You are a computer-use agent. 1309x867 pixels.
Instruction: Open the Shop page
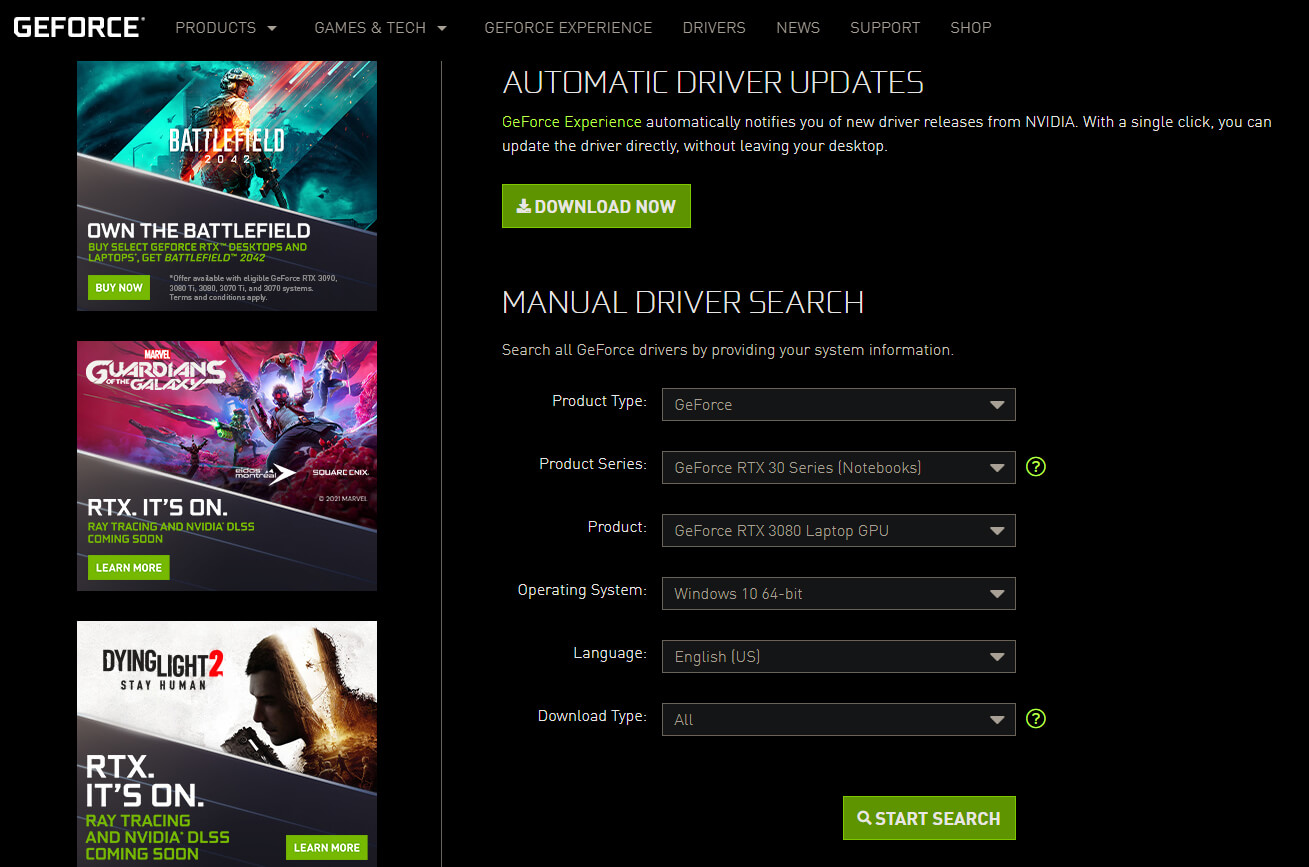pyautogui.click(x=971, y=28)
